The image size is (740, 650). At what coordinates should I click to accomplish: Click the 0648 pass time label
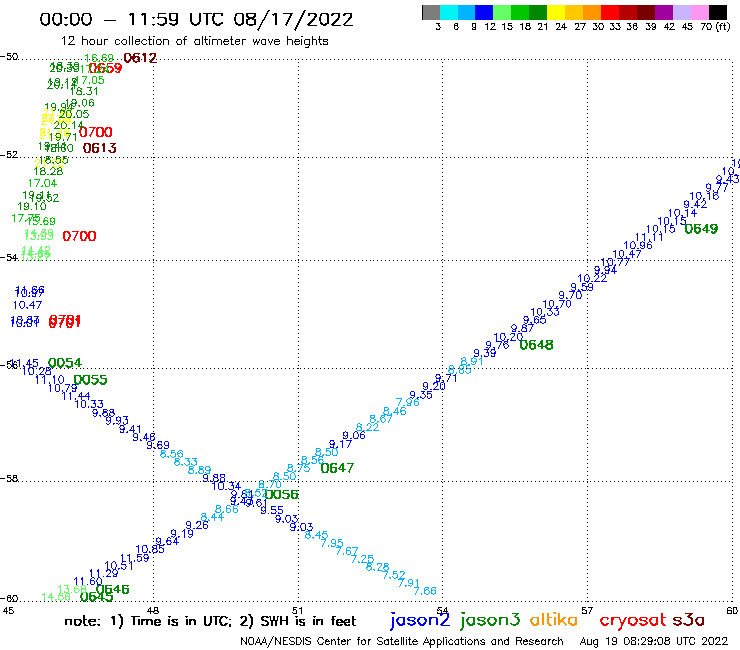[x=536, y=345]
